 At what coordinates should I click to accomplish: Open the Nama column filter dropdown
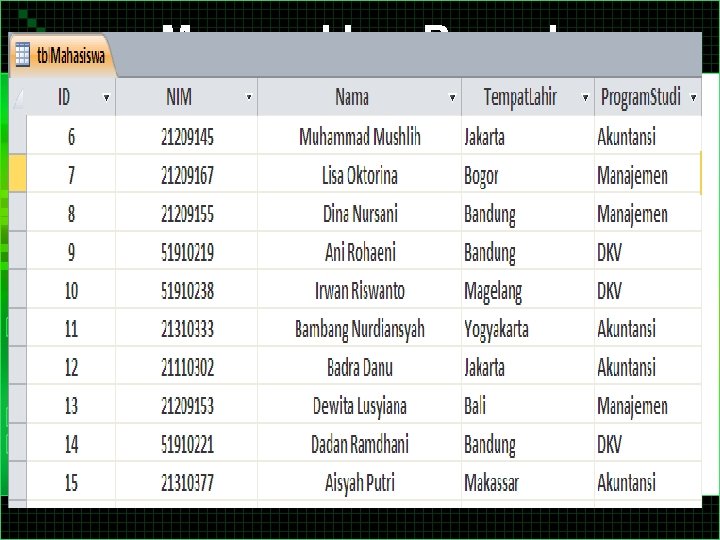point(452,97)
